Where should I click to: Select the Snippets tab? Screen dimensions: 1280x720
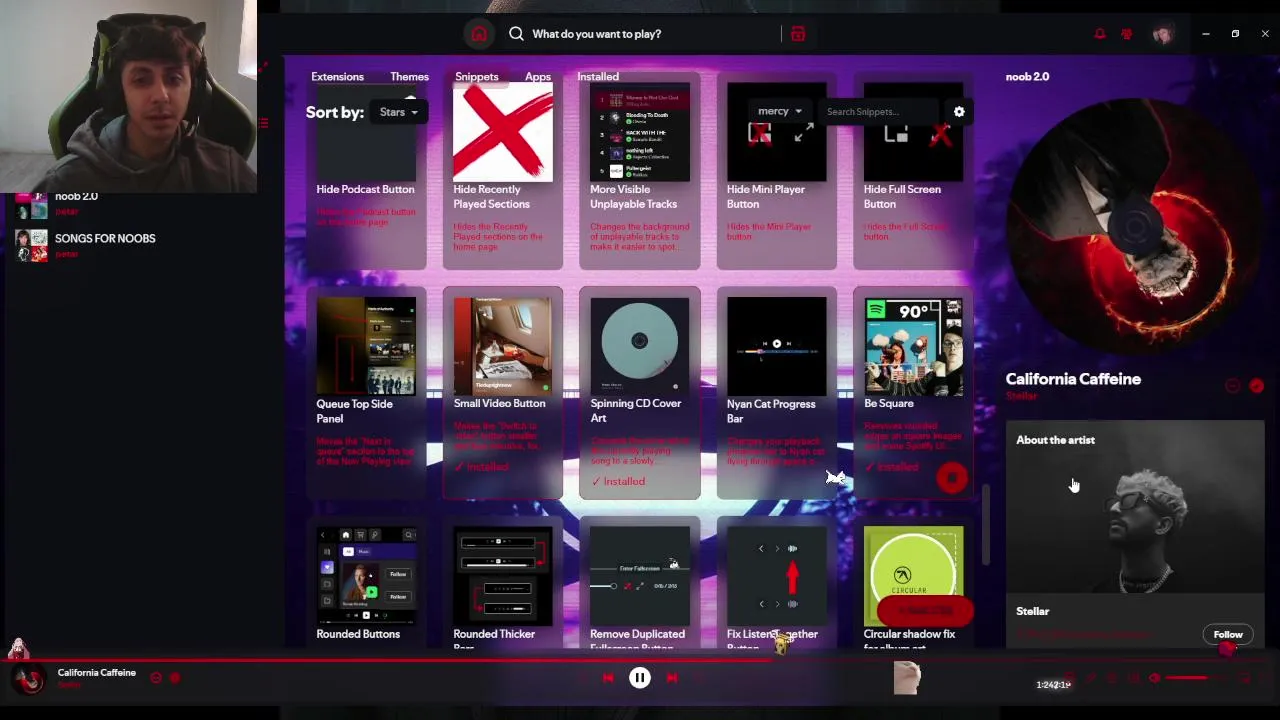(x=476, y=77)
